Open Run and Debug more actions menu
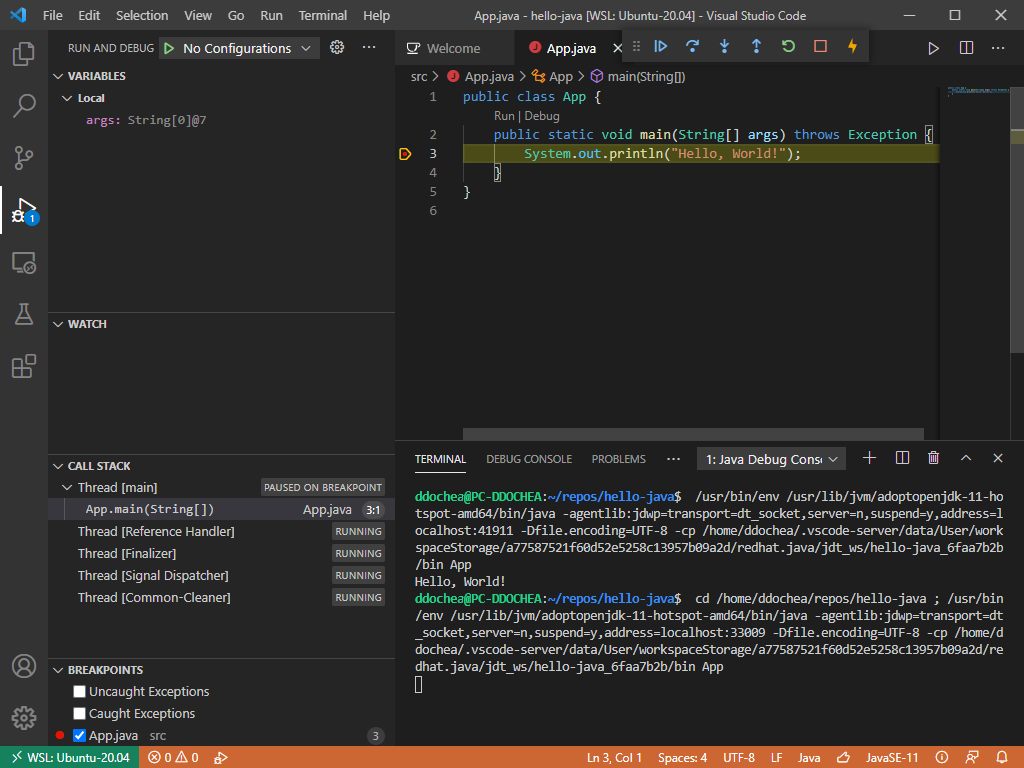 tap(369, 47)
